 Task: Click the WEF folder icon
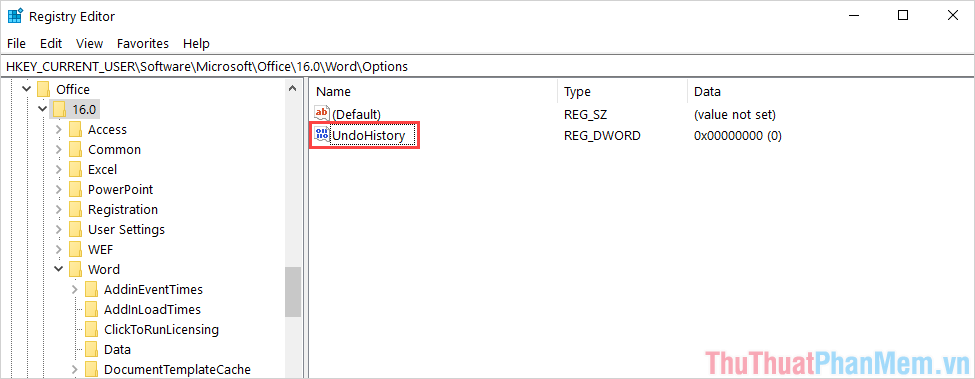(75, 249)
